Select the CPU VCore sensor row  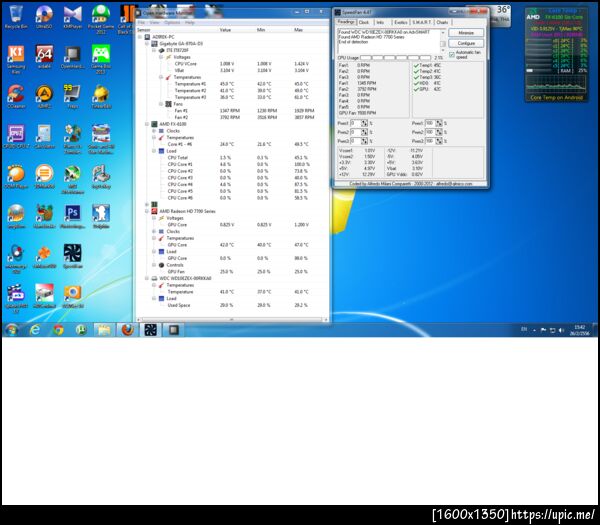click(x=232, y=64)
